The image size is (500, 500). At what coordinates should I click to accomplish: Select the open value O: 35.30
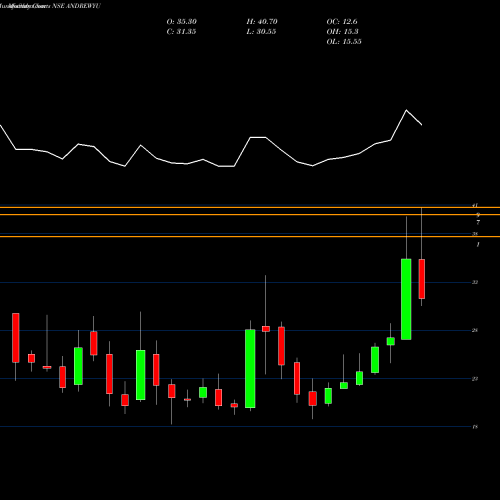tap(182, 22)
